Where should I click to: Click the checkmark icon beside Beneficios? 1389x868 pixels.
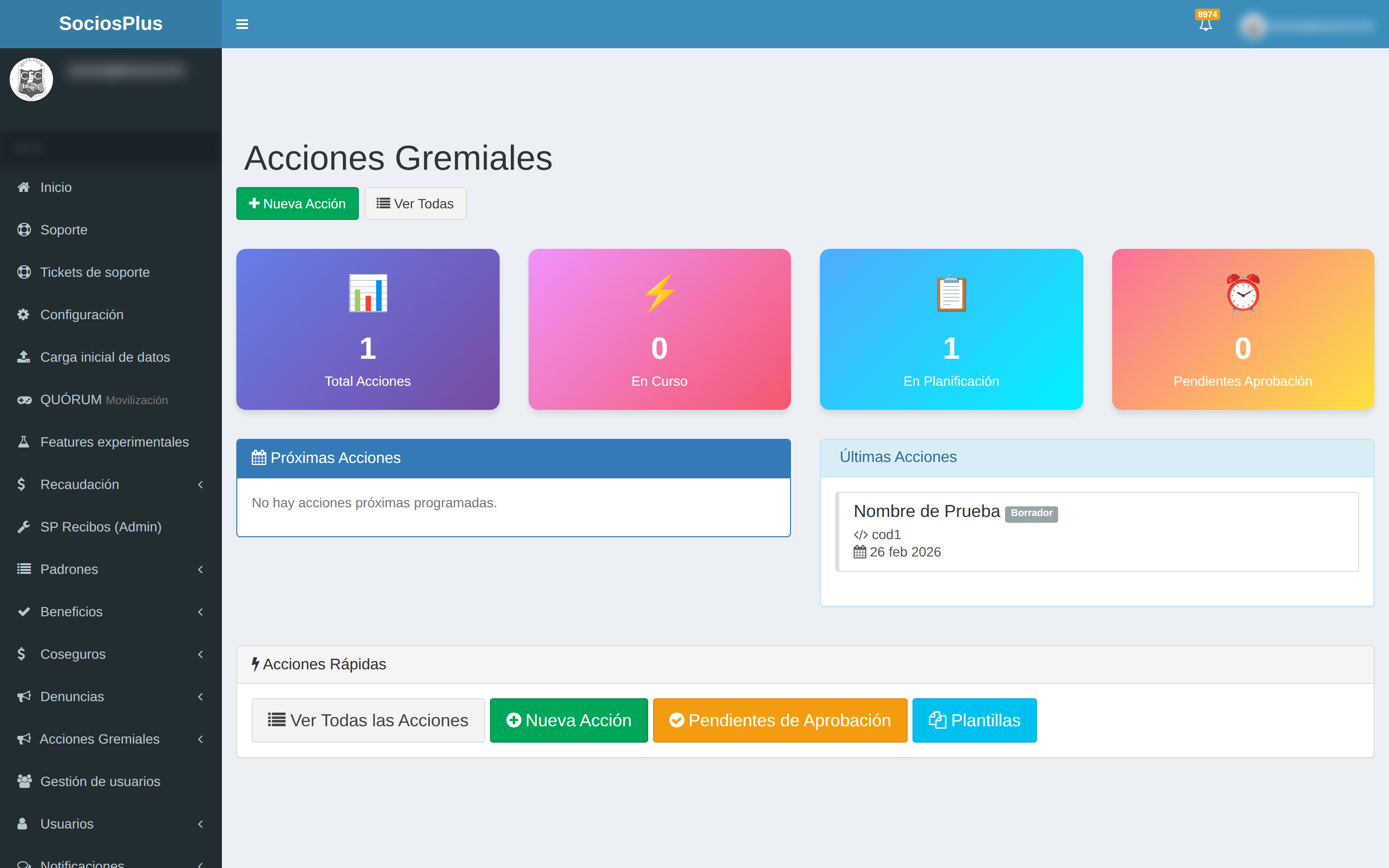click(x=24, y=612)
